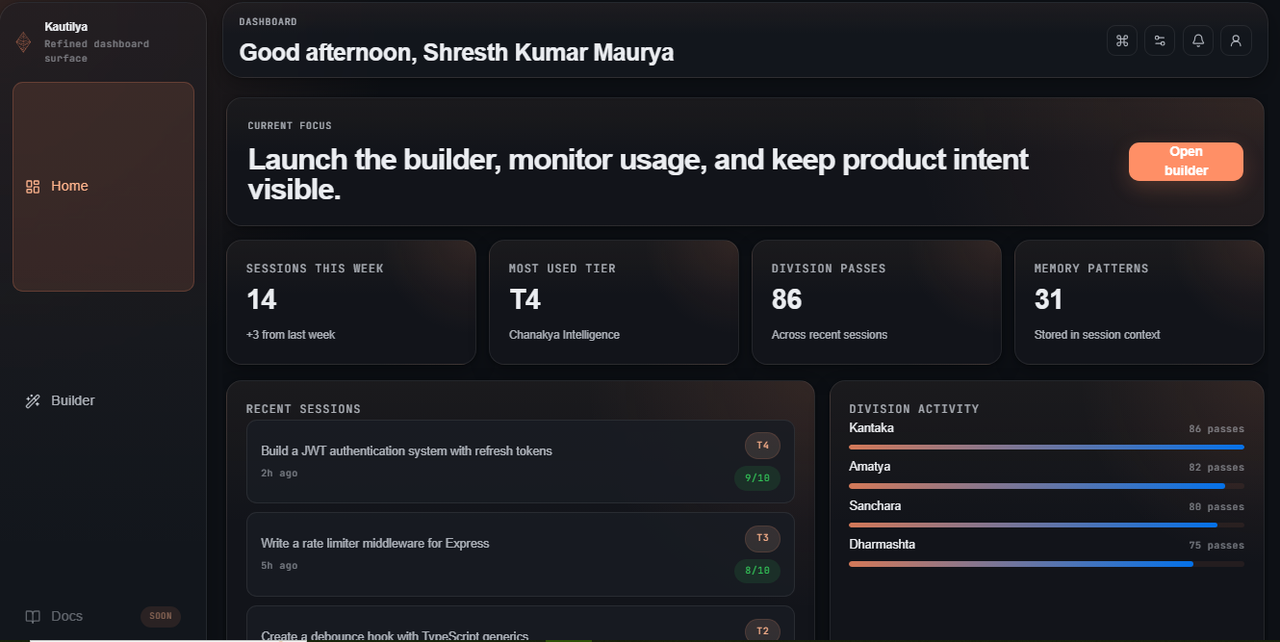This screenshot has width=1280, height=642.
Task: Click the Home grid icon in sidebar
Action: coord(33,186)
